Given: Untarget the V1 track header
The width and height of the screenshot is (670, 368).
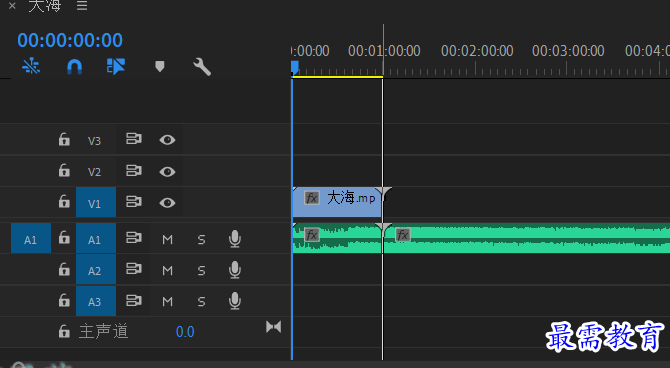Looking at the screenshot, I should 96,202.
